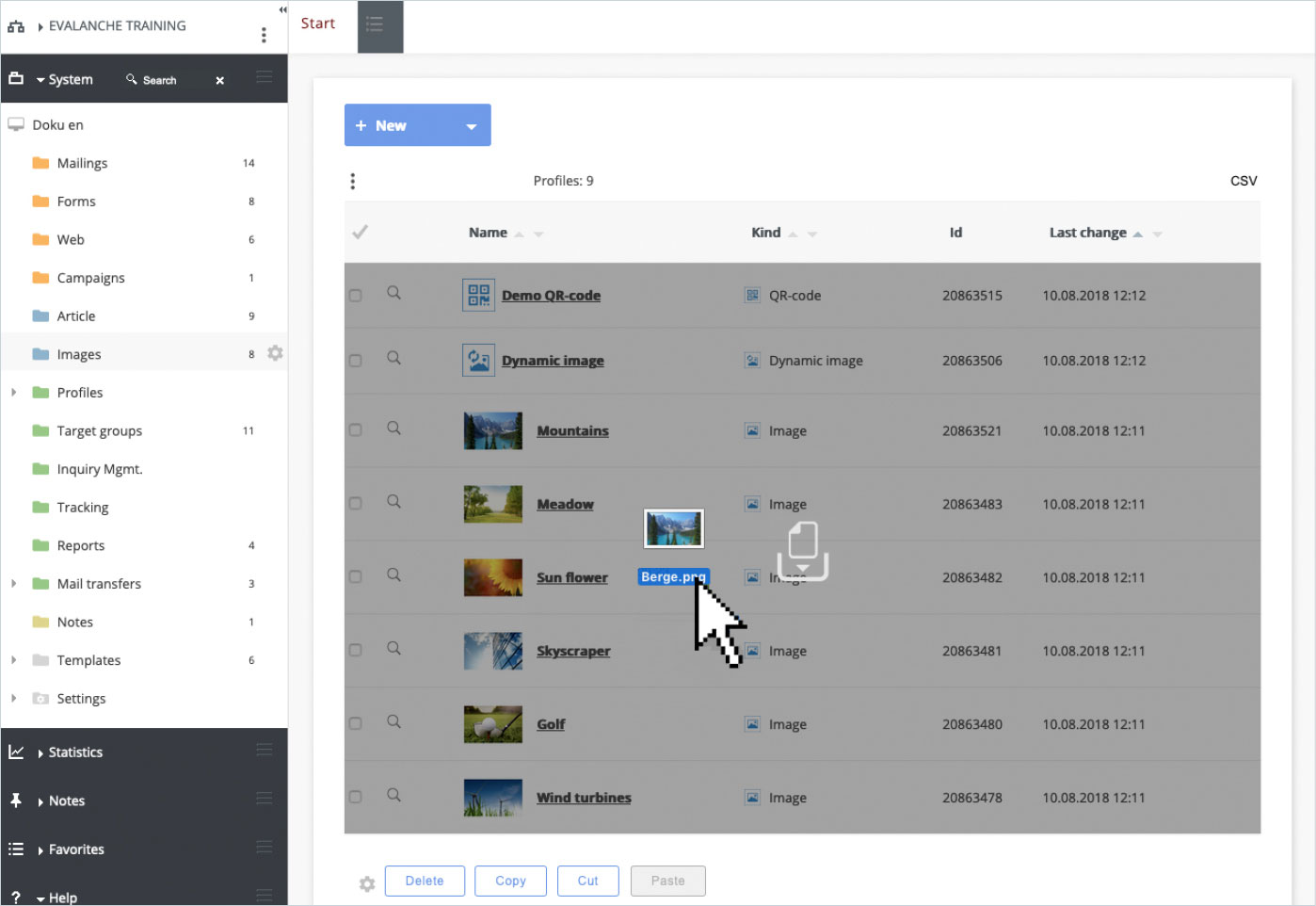Viewport: 1316px width, 906px height.
Task: Click the magnifier icon for Golf row
Action: point(394,721)
